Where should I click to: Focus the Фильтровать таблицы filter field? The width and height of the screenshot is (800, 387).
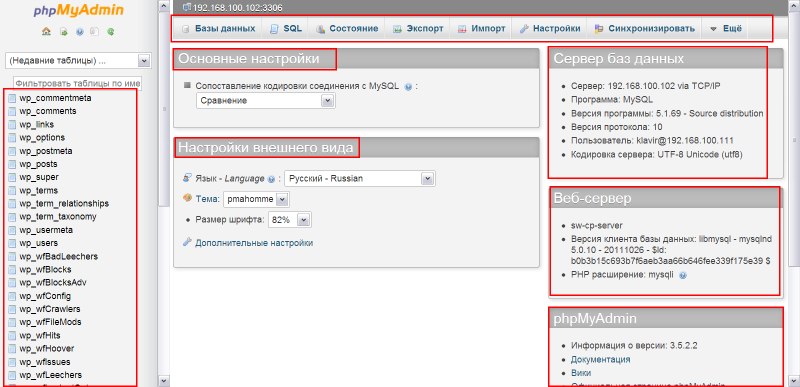pyautogui.click(x=78, y=83)
